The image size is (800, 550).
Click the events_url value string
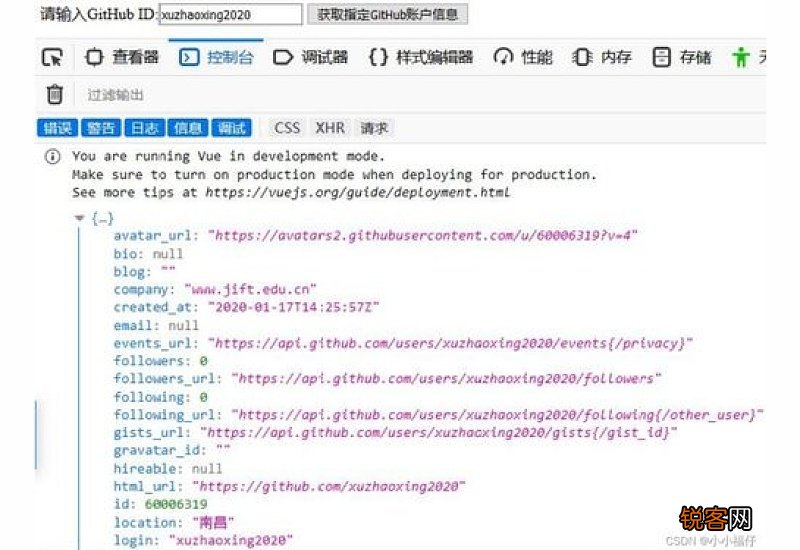[451, 343]
